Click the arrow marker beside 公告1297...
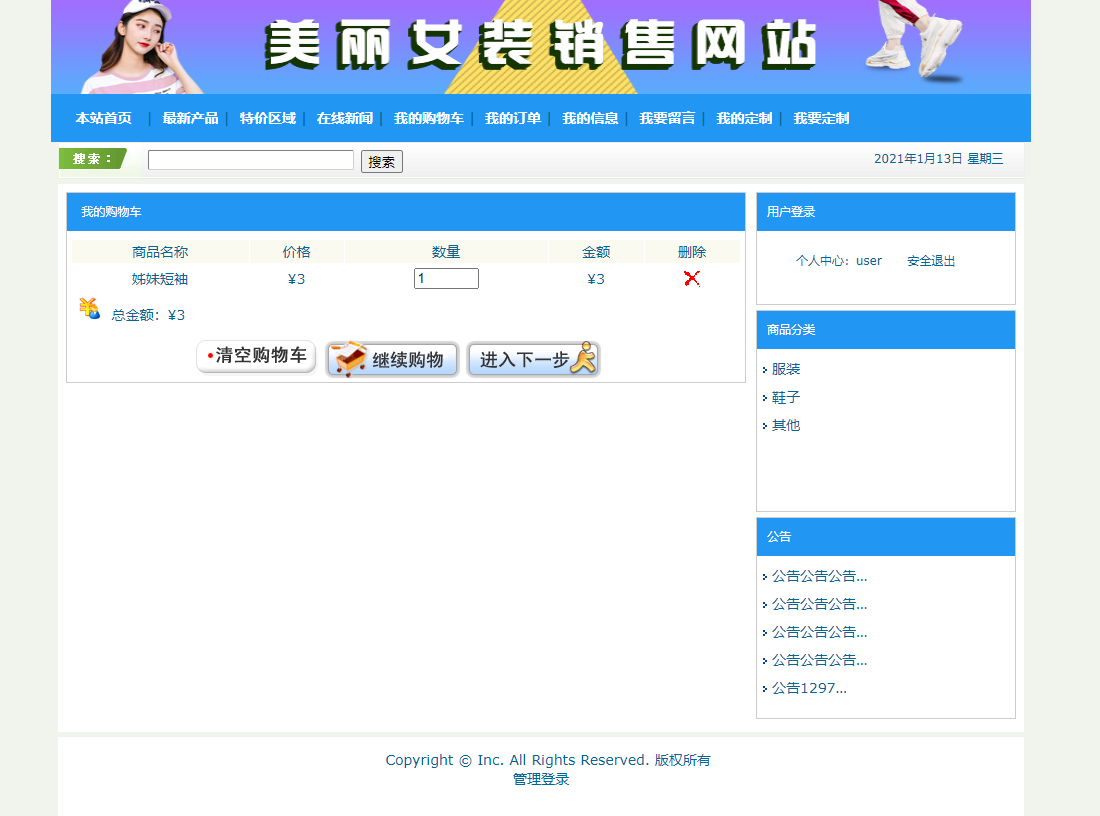1100x816 pixels. click(765, 688)
